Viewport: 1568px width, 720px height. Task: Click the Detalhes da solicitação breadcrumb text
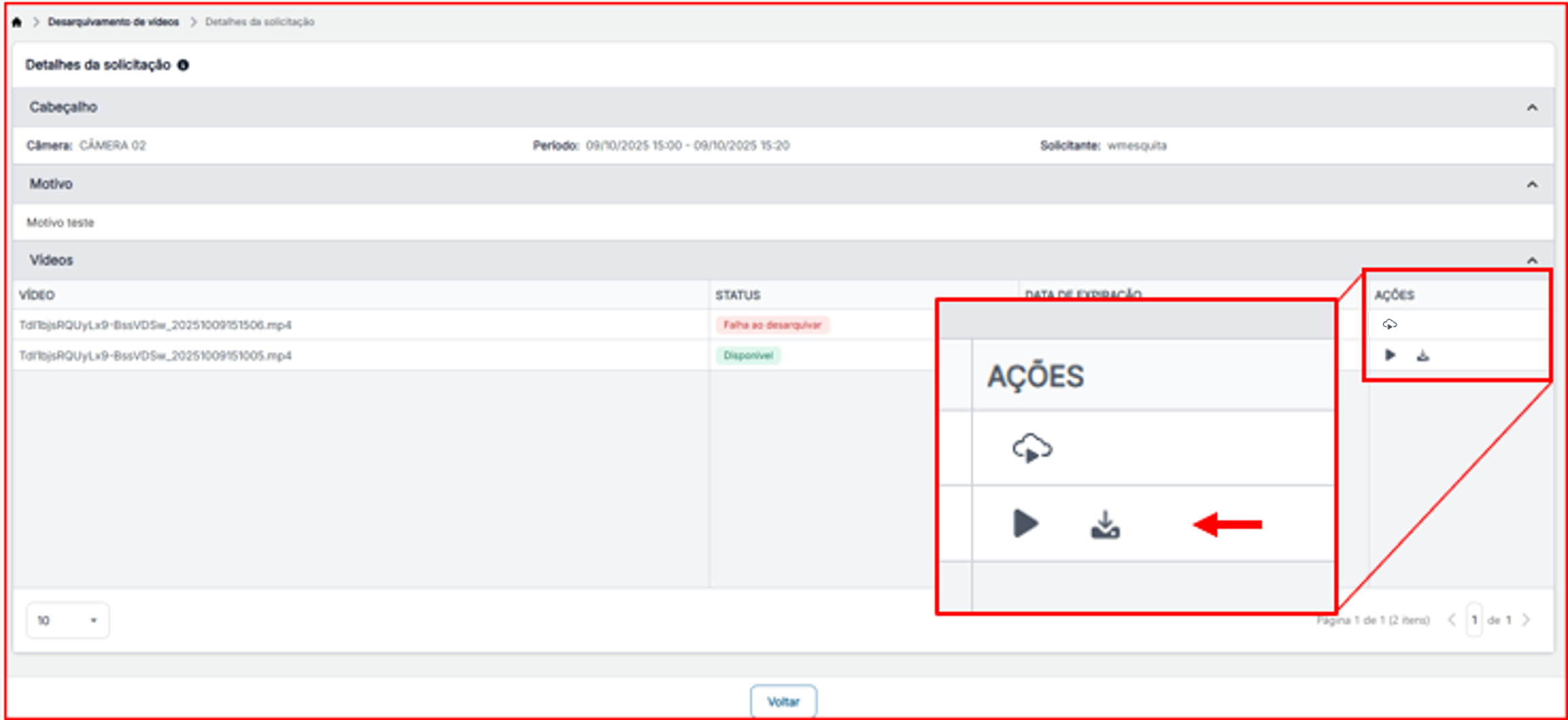[260, 22]
